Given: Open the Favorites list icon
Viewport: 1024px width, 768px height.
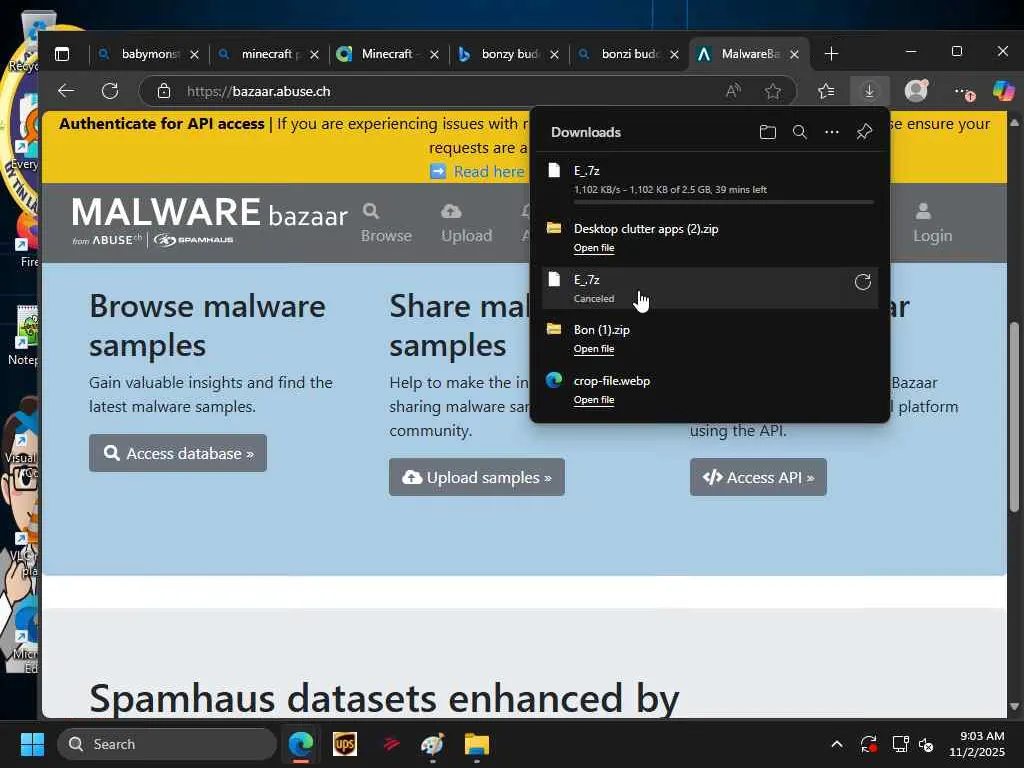Looking at the screenshot, I should pyautogui.click(x=826, y=91).
